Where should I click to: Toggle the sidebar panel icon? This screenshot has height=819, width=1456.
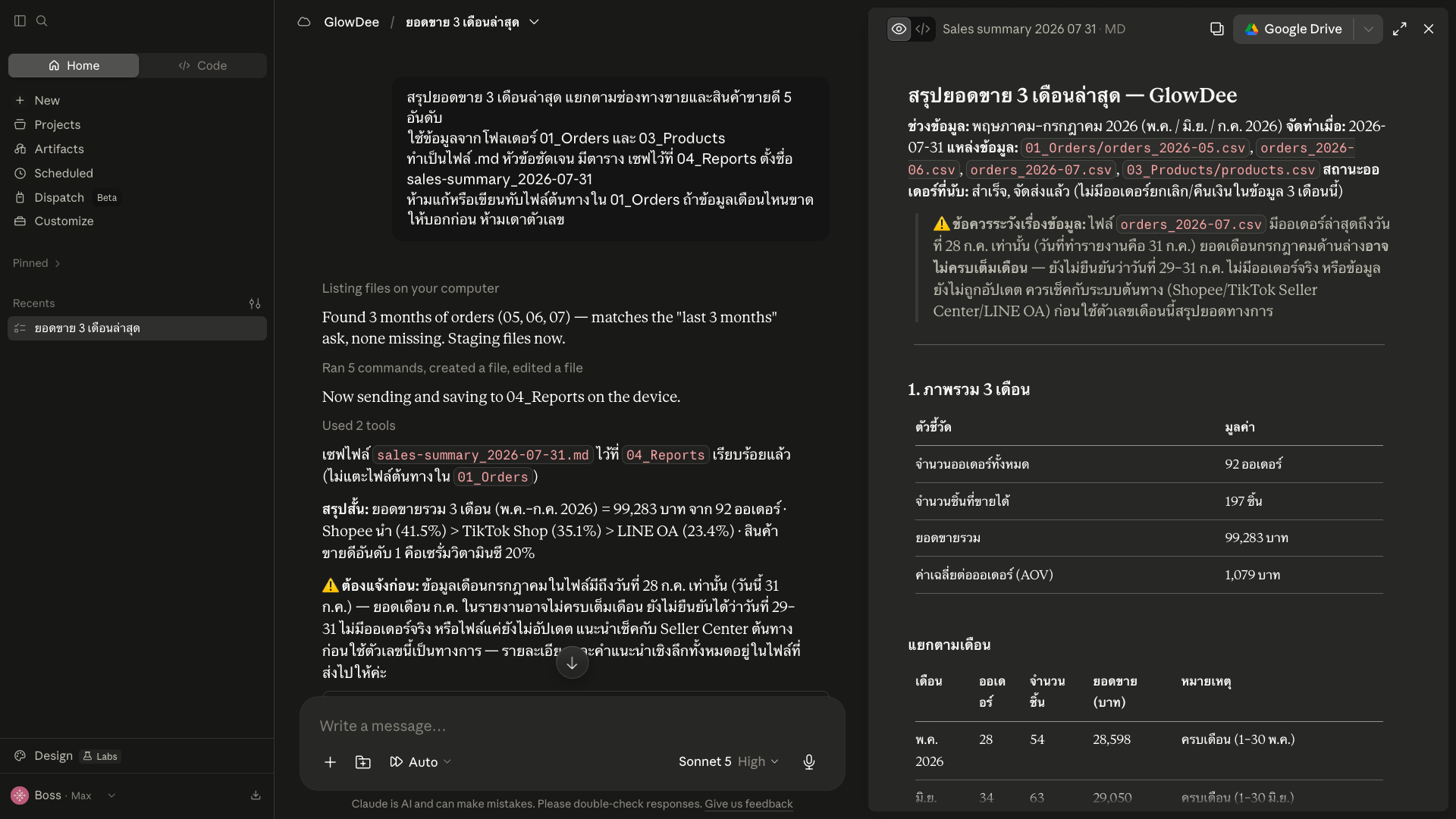pos(20,21)
